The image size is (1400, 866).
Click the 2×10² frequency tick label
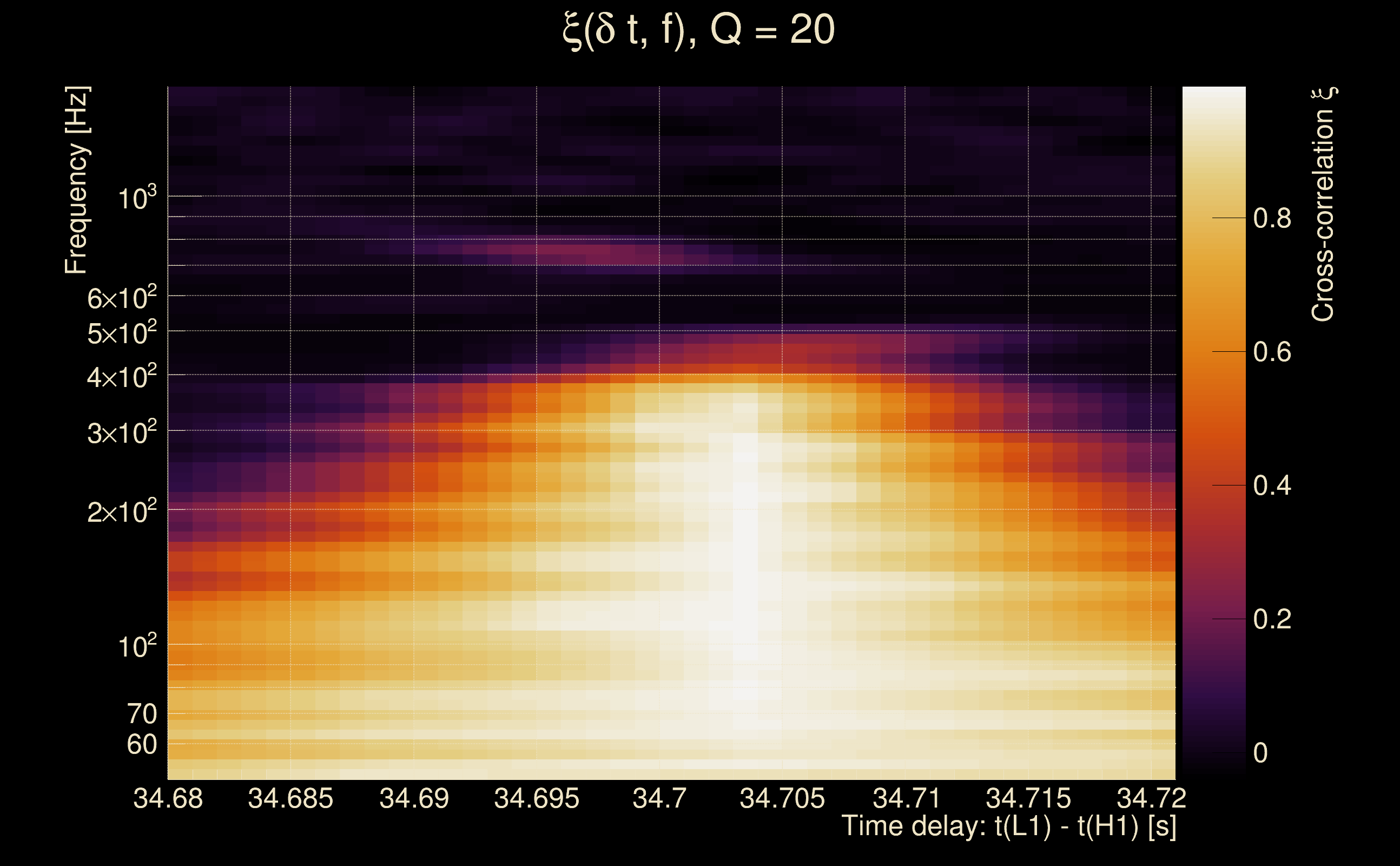(x=121, y=511)
